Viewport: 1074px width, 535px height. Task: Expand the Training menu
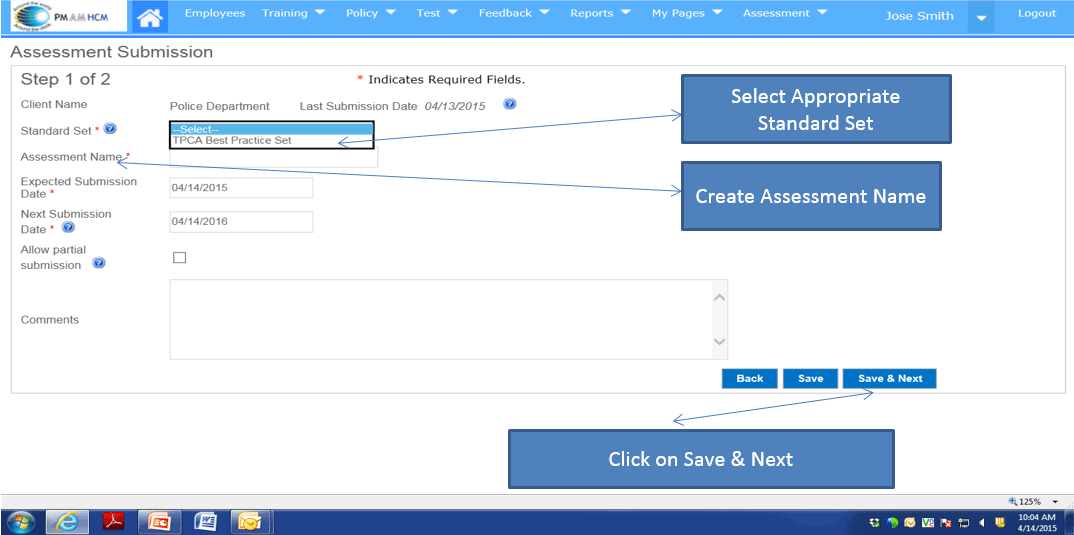point(293,14)
